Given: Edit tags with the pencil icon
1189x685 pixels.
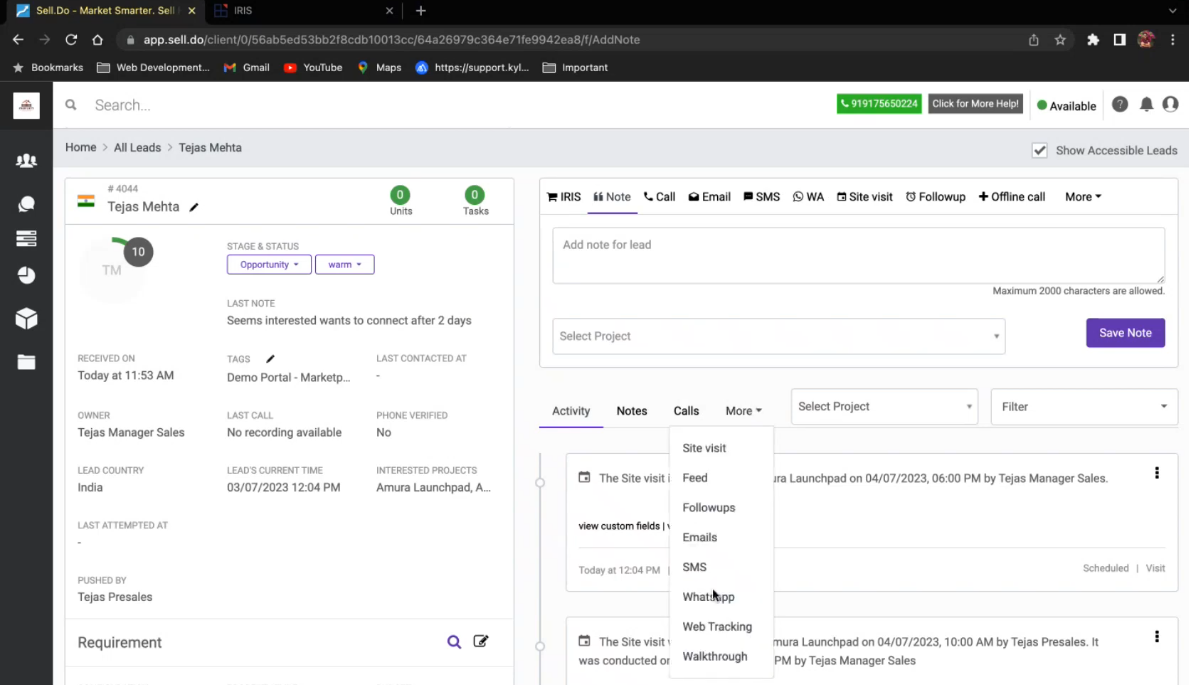Looking at the screenshot, I should click(270, 358).
